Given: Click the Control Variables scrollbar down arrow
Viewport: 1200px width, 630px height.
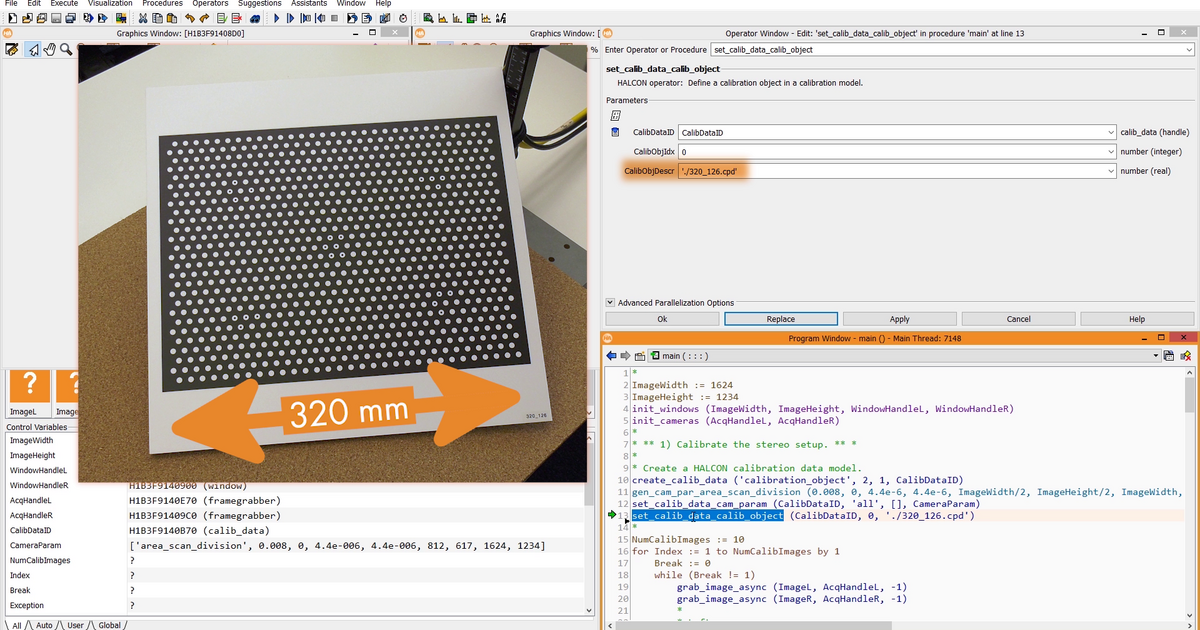Looking at the screenshot, I should [587, 609].
